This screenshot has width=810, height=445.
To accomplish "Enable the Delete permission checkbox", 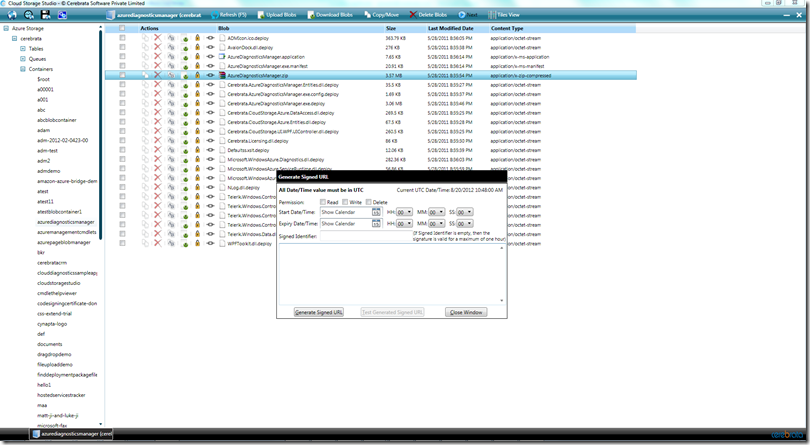I will coord(368,202).
